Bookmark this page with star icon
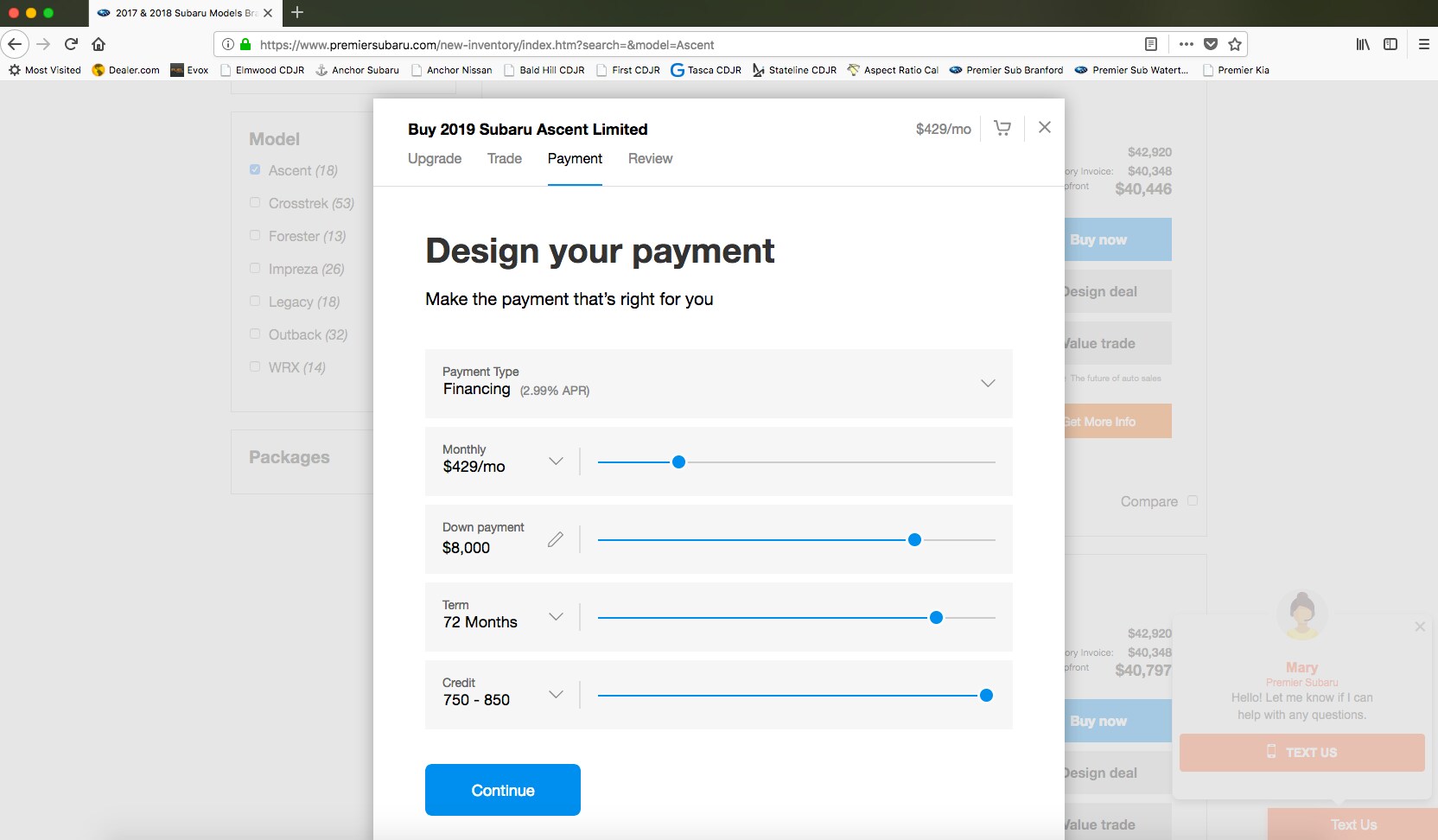The image size is (1438, 840). point(1235,44)
